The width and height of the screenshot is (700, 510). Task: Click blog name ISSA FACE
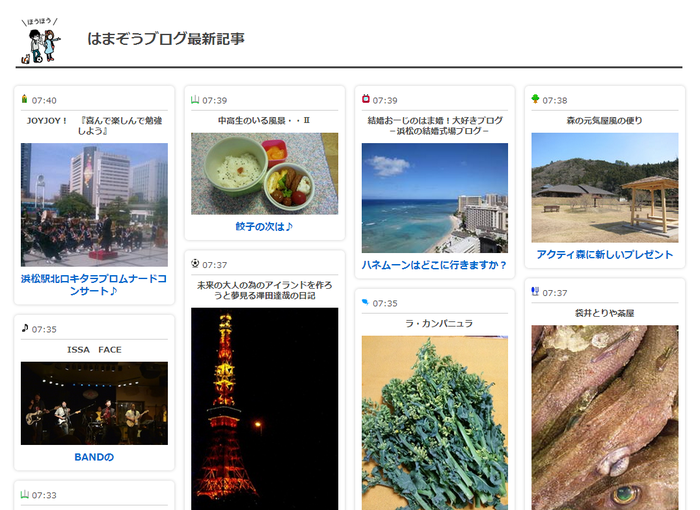(94, 350)
